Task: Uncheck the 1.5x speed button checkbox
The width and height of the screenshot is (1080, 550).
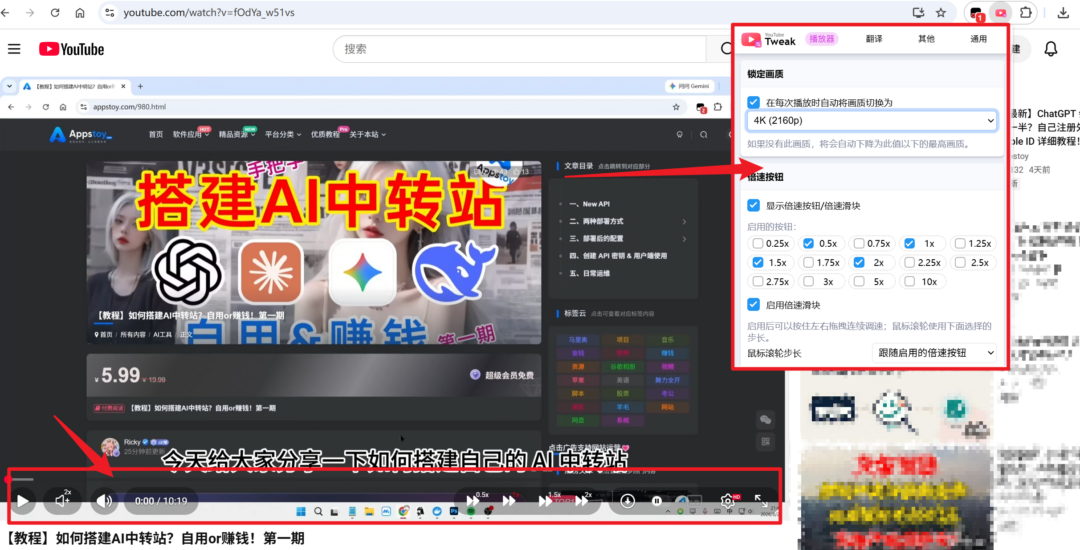Action: coord(758,262)
